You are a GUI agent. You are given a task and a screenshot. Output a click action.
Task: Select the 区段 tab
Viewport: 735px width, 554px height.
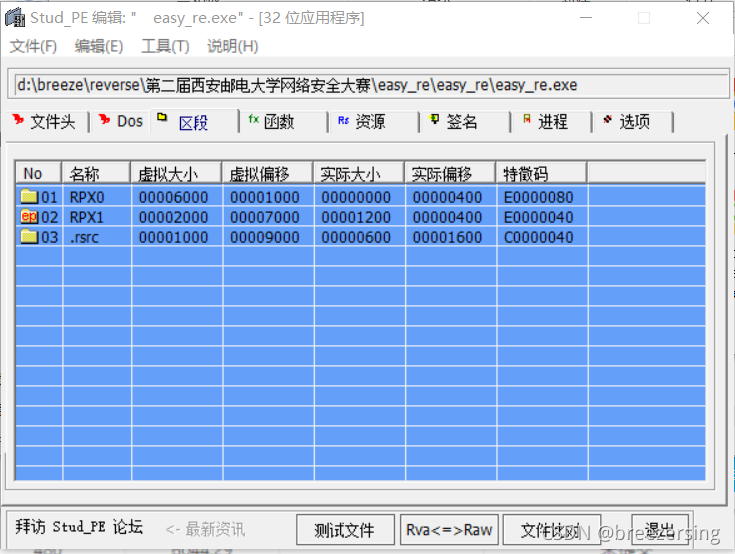pos(195,122)
